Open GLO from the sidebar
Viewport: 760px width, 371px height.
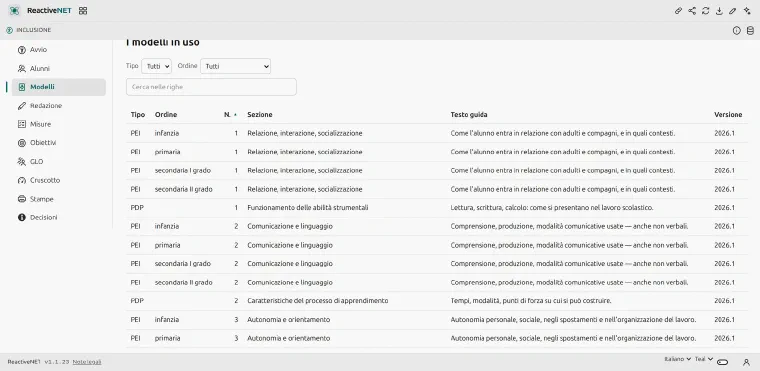36,161
